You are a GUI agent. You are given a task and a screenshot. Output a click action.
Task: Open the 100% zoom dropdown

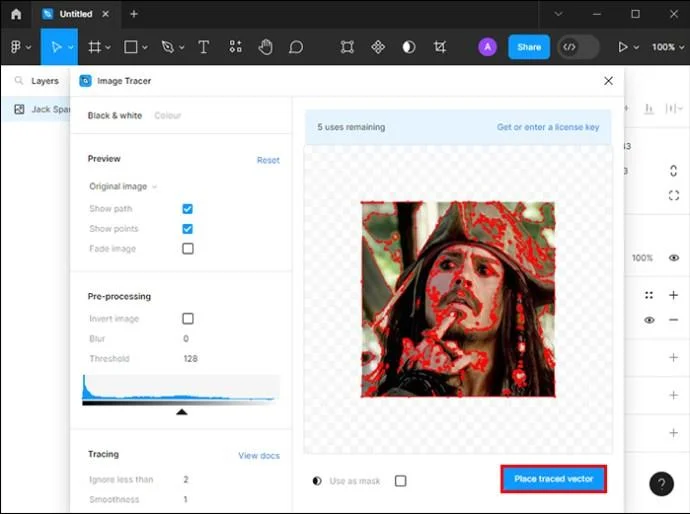click(x=668, y=47)
